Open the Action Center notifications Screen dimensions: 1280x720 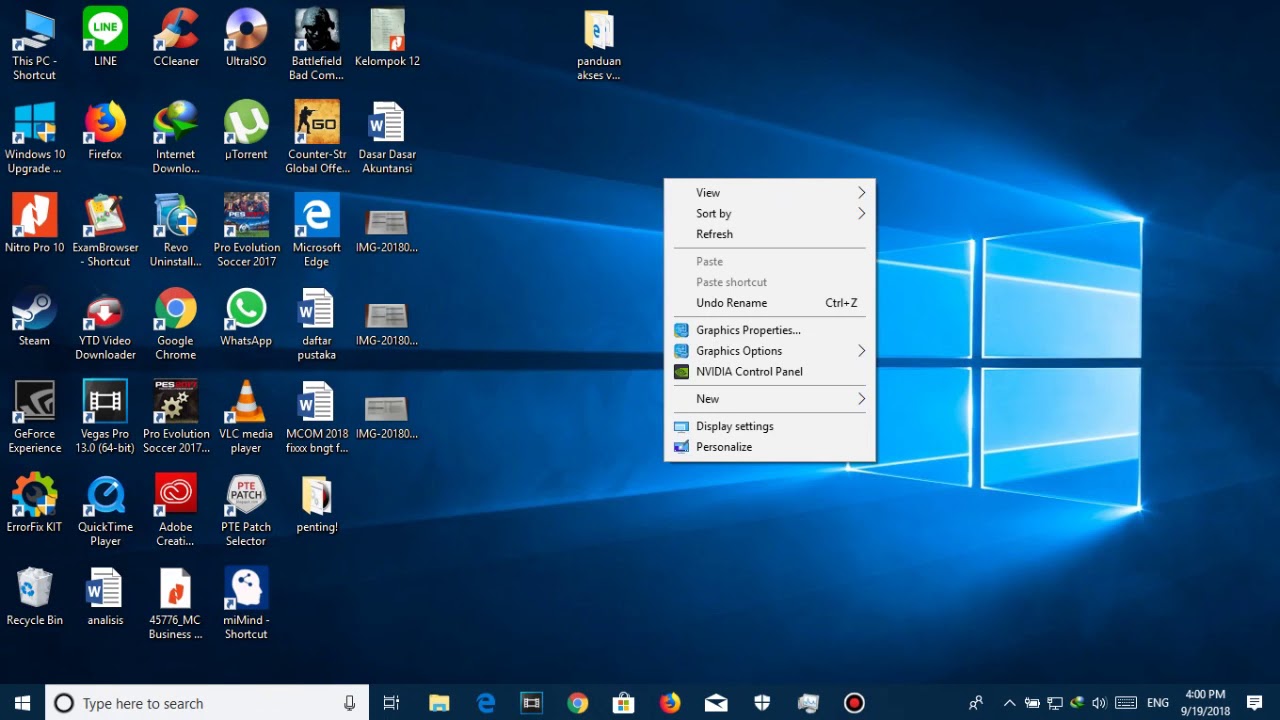(1255, 703)
